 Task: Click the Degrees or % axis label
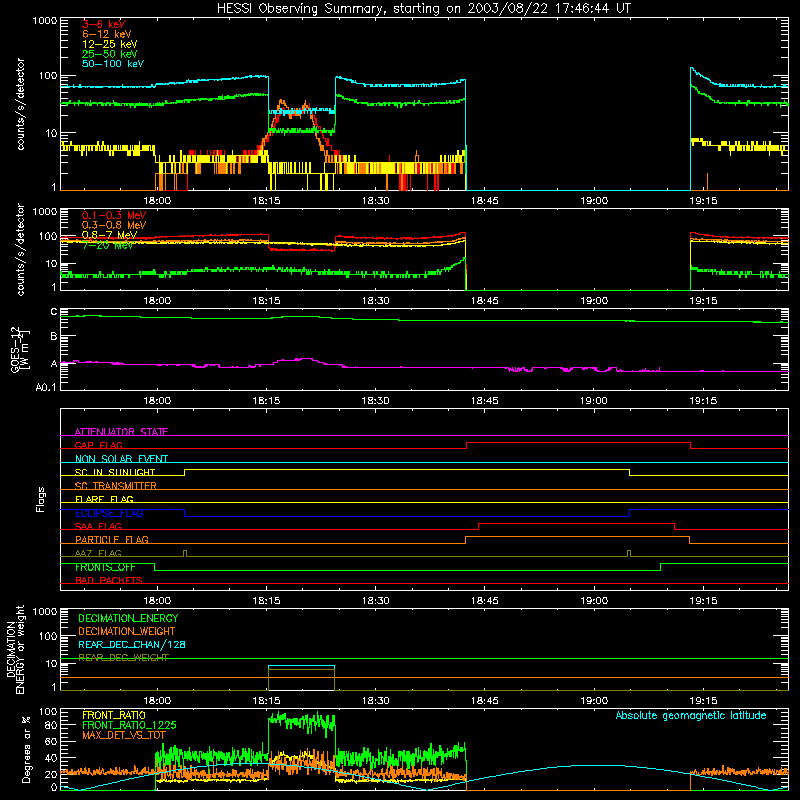point(26,749)
